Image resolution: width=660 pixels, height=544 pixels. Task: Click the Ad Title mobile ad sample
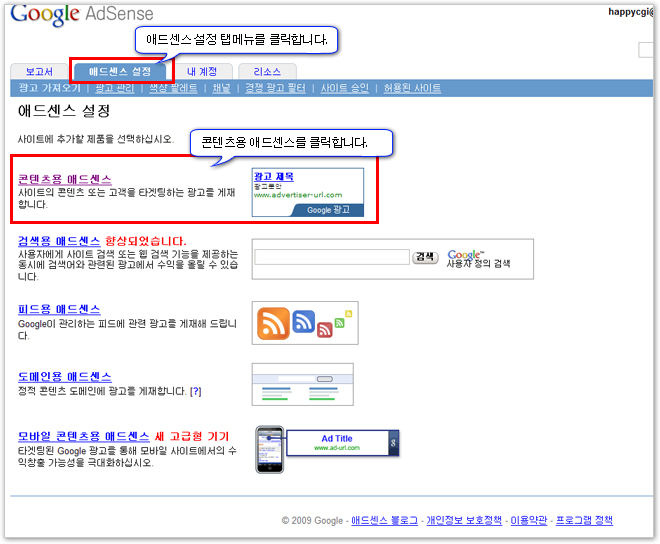[342, 443]
